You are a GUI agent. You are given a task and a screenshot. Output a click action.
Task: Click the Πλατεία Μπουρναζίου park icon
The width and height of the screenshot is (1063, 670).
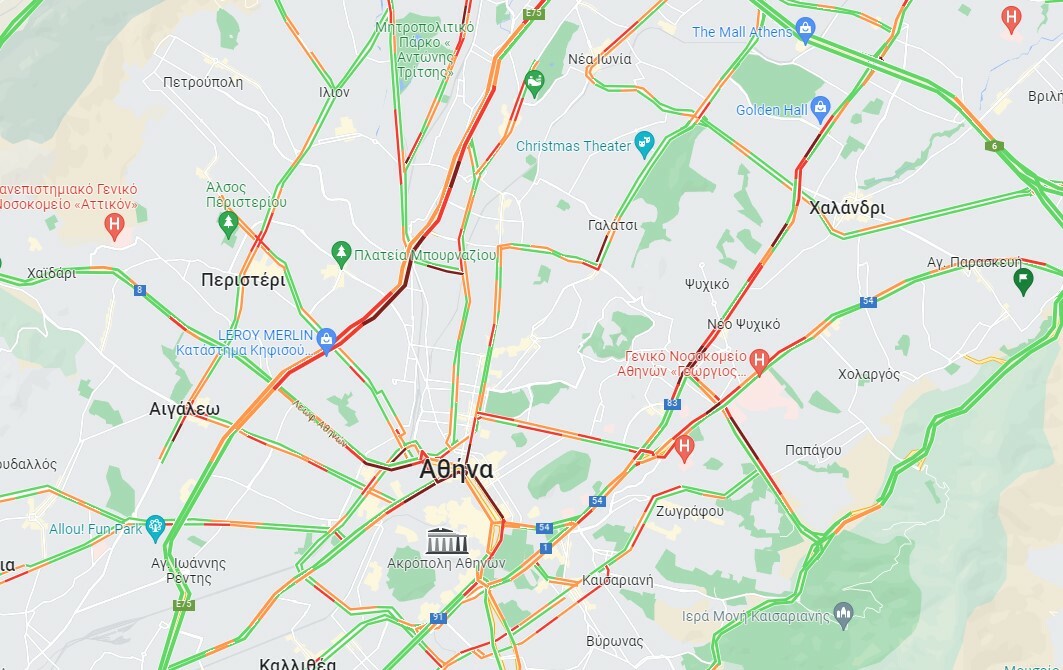(x=341, y=254)
